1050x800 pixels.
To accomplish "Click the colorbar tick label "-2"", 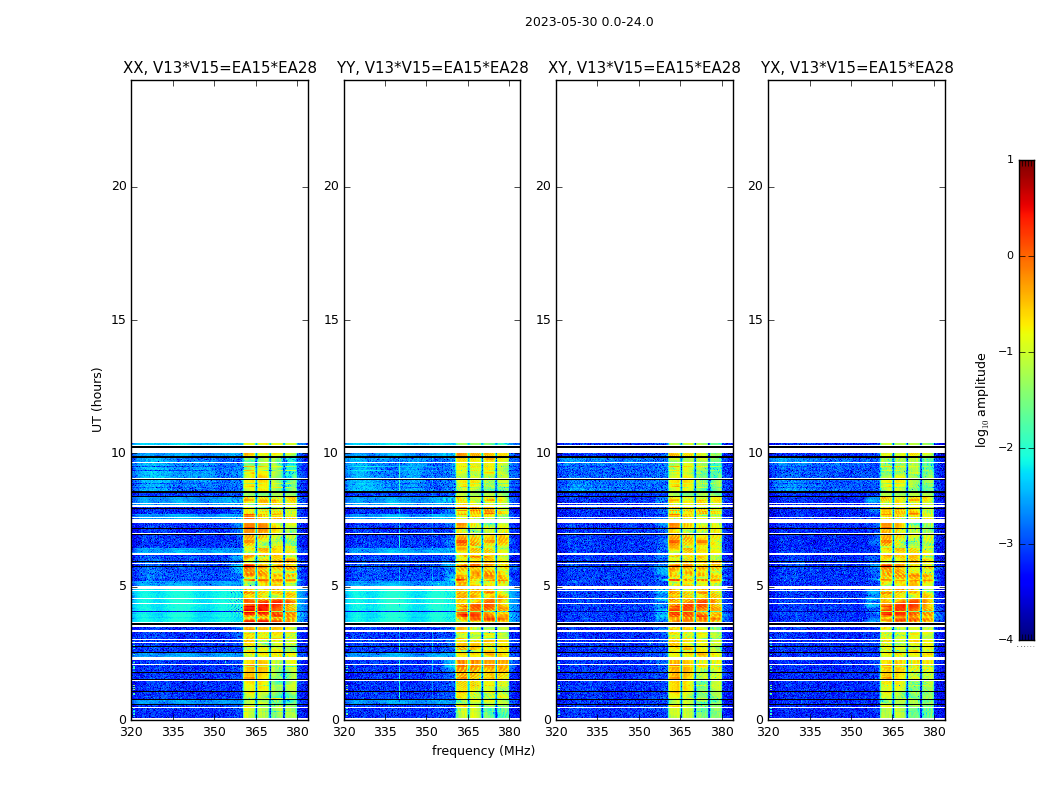I will point(1008,448).
